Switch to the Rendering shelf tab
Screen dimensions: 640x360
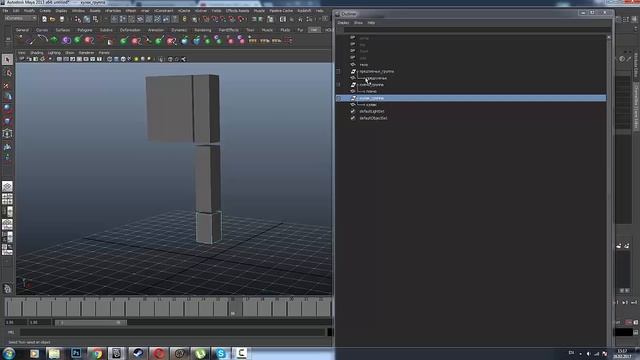(x=203, y=30)
